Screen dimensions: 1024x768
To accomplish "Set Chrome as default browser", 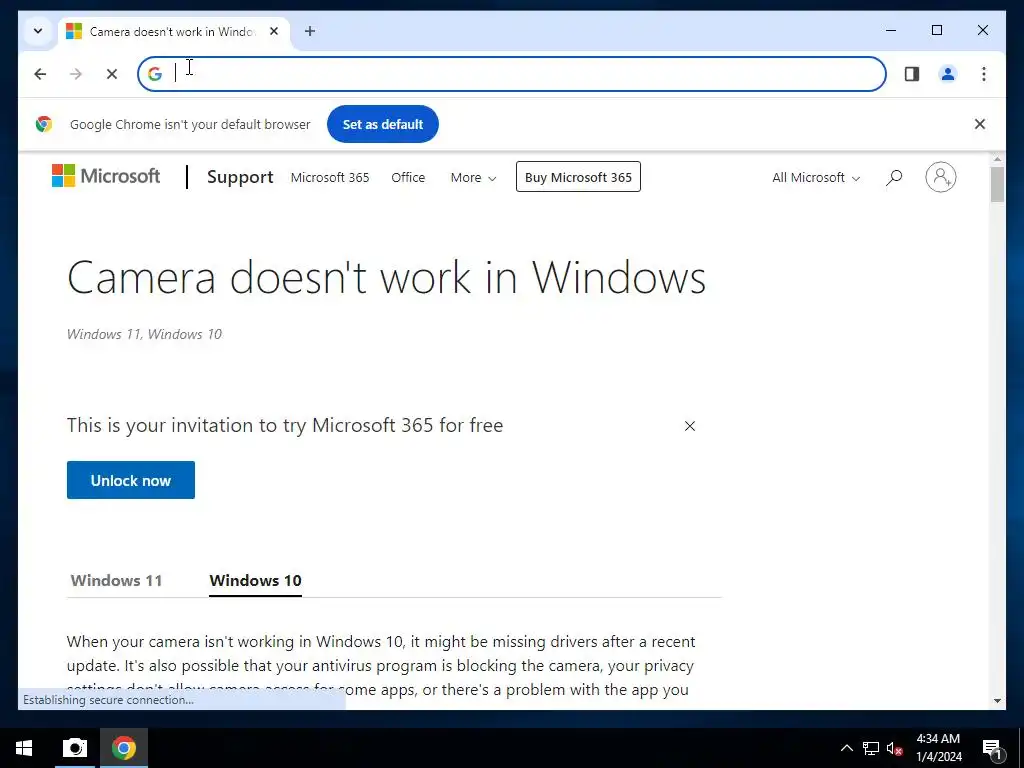I will pos(383,124).
